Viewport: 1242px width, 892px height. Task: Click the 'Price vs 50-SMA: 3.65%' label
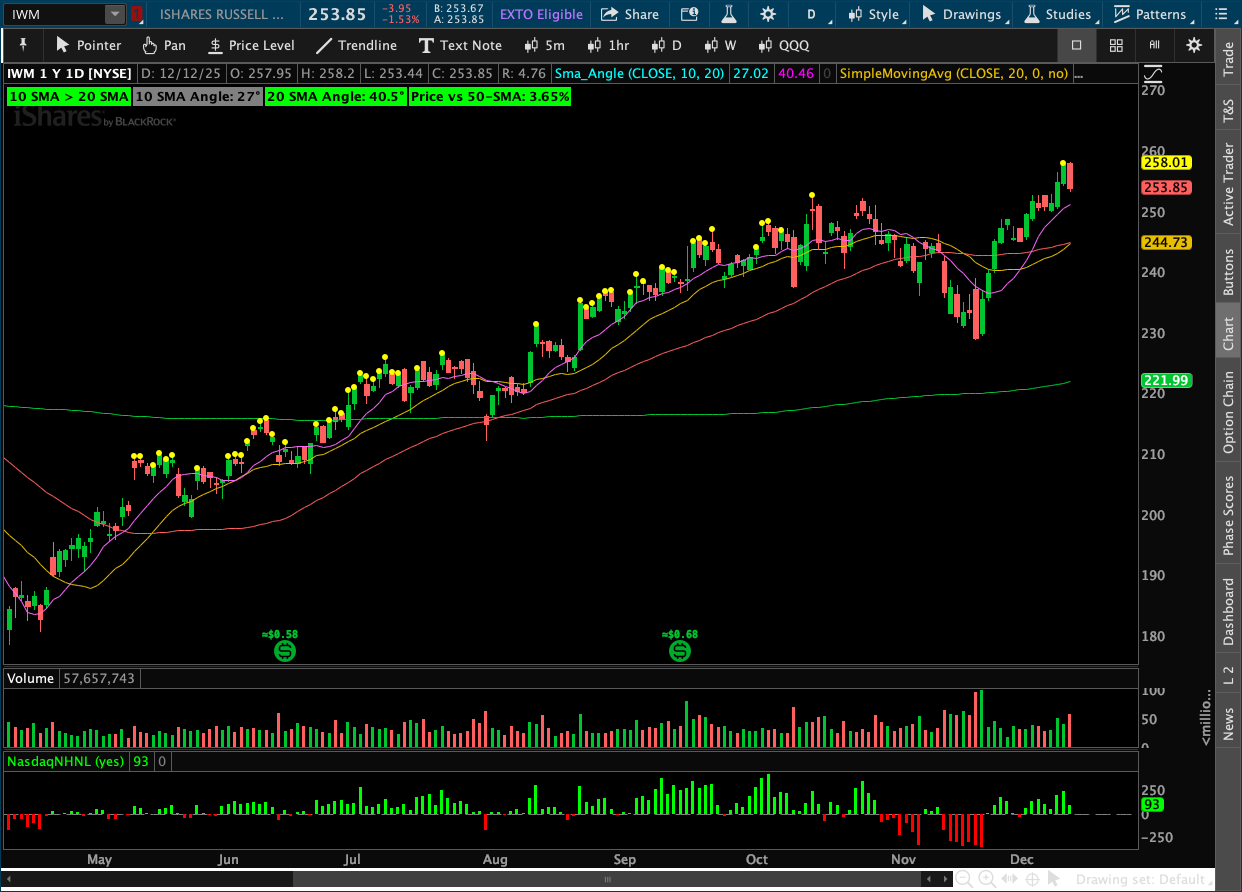coord(491,97)
